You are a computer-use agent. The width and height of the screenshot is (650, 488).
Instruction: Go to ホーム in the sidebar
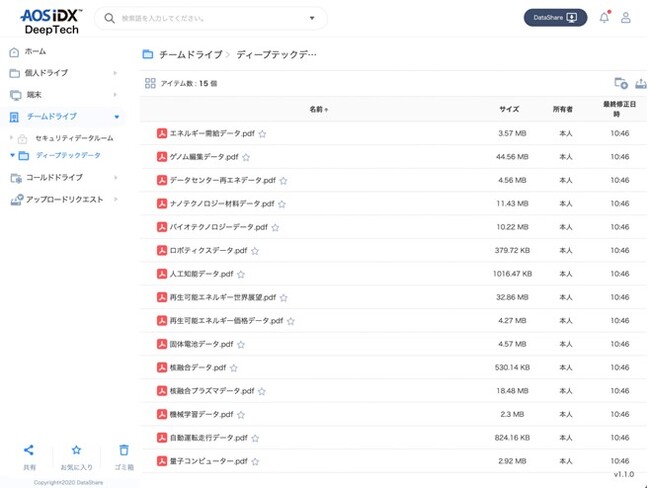click(x=35, y=51)
